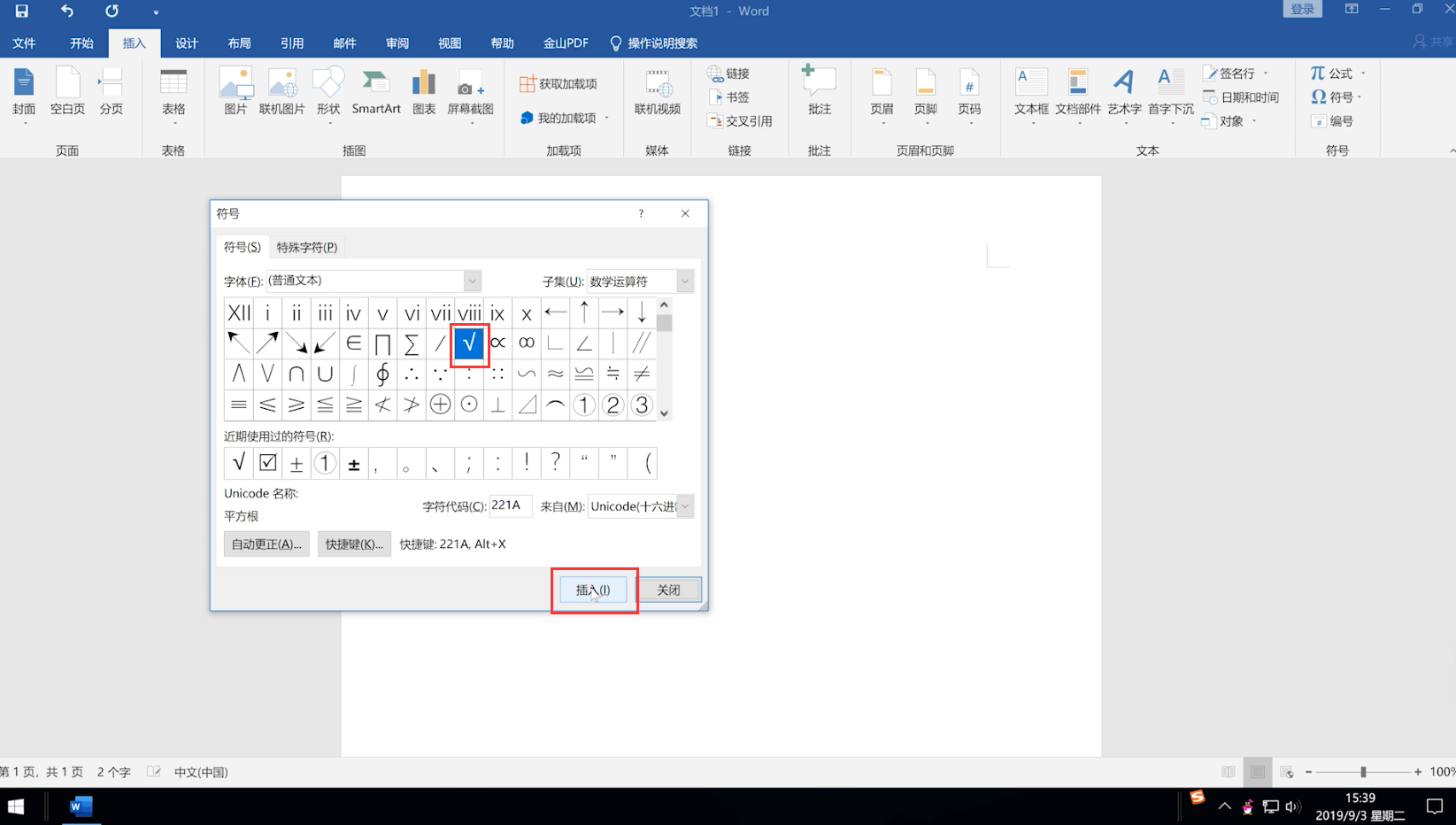Screen dimensions: 1456x825
Task: Select the summation ∑ symbol in grid
Action: pyautogui.click(x=412, y=343)
